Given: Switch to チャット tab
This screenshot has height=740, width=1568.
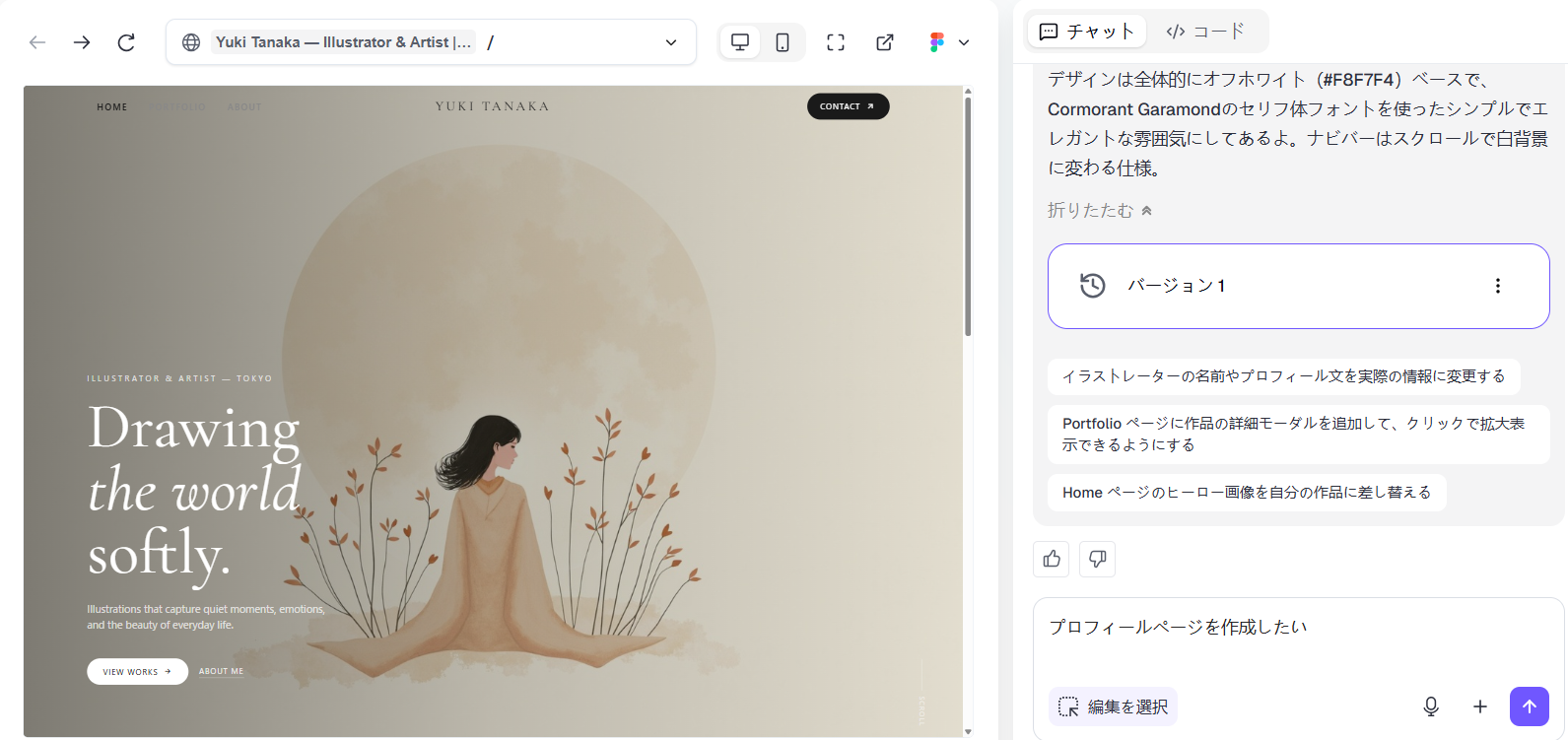Looking at the screenshot, I should coord(1087,32).
